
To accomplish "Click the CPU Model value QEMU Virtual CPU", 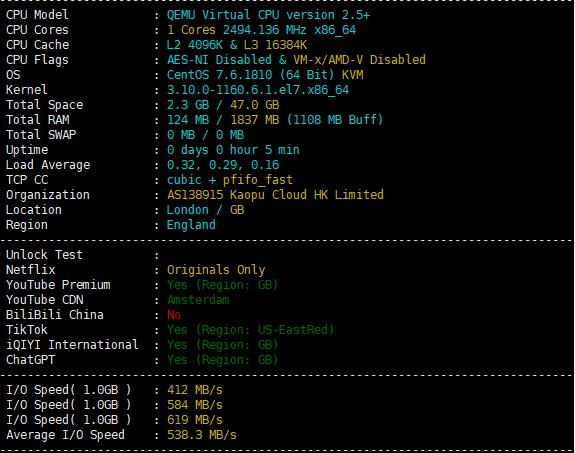I will tap(268, 15).
